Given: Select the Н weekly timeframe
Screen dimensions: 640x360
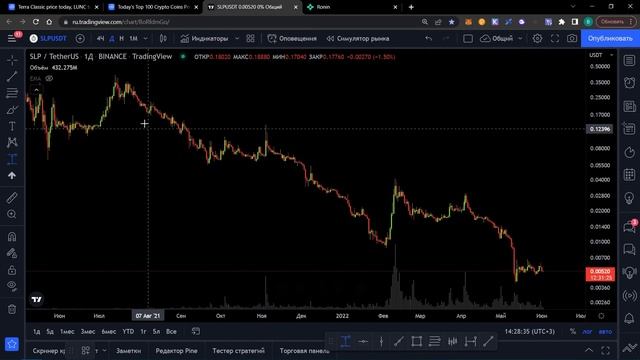Looking at the screenshot, I should tap(122, 38).
